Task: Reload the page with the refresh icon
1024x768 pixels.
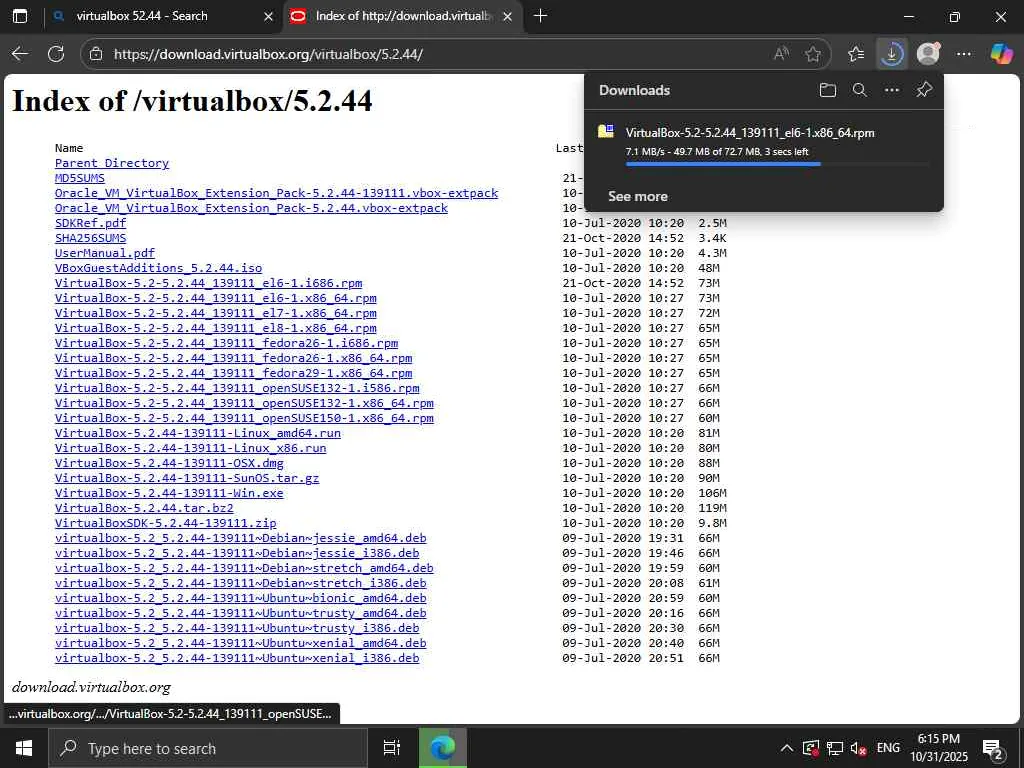Action: point(56,54)
